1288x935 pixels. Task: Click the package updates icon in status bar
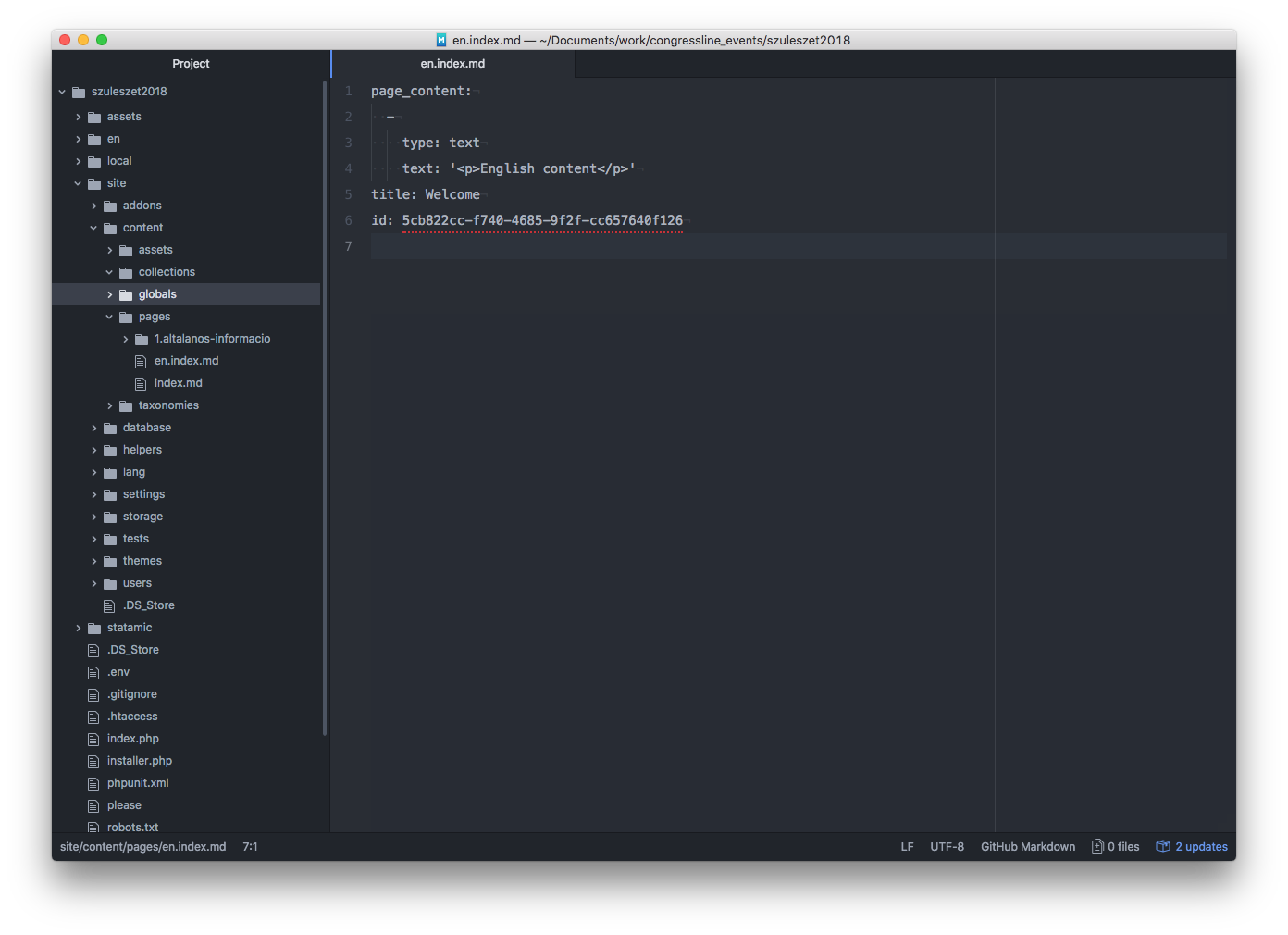[x=1163, y=846]
